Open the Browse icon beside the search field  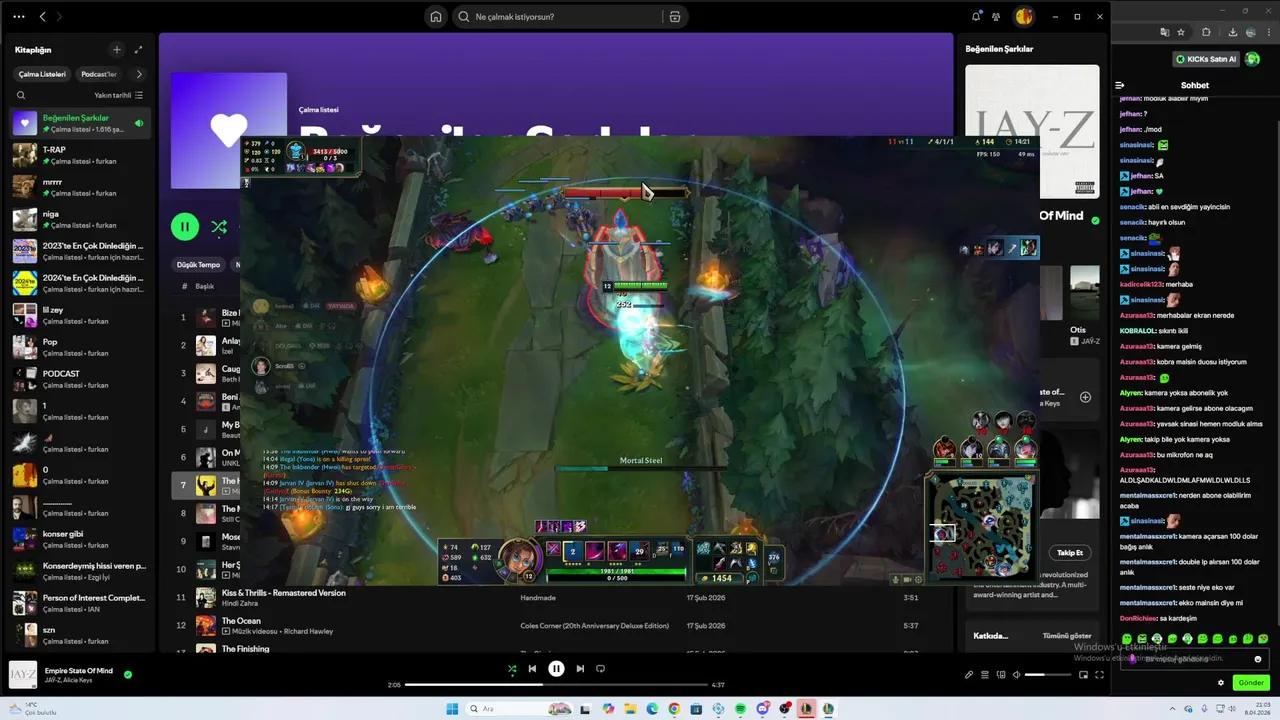click(x=675, y=17)
